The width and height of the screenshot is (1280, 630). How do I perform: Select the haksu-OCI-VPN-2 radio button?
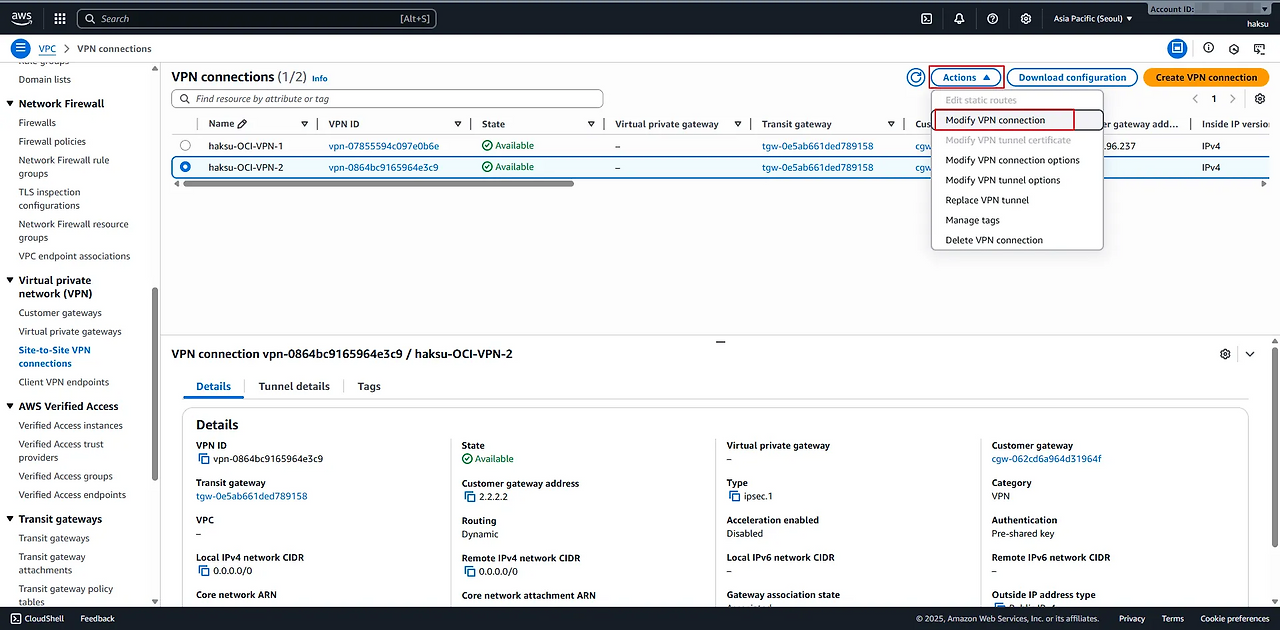pyautogui.click(x=185, y=167)
